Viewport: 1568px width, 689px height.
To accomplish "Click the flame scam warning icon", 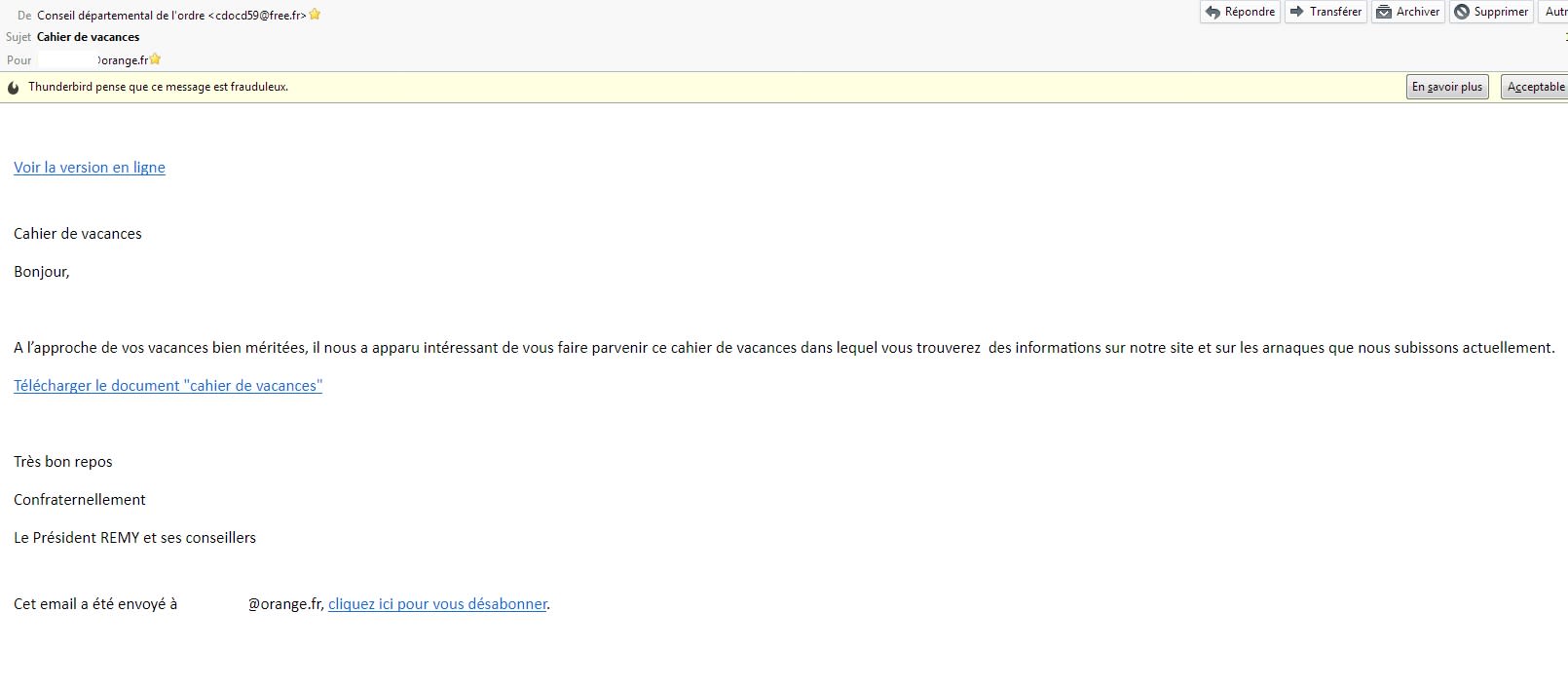I will click(13, 88).
